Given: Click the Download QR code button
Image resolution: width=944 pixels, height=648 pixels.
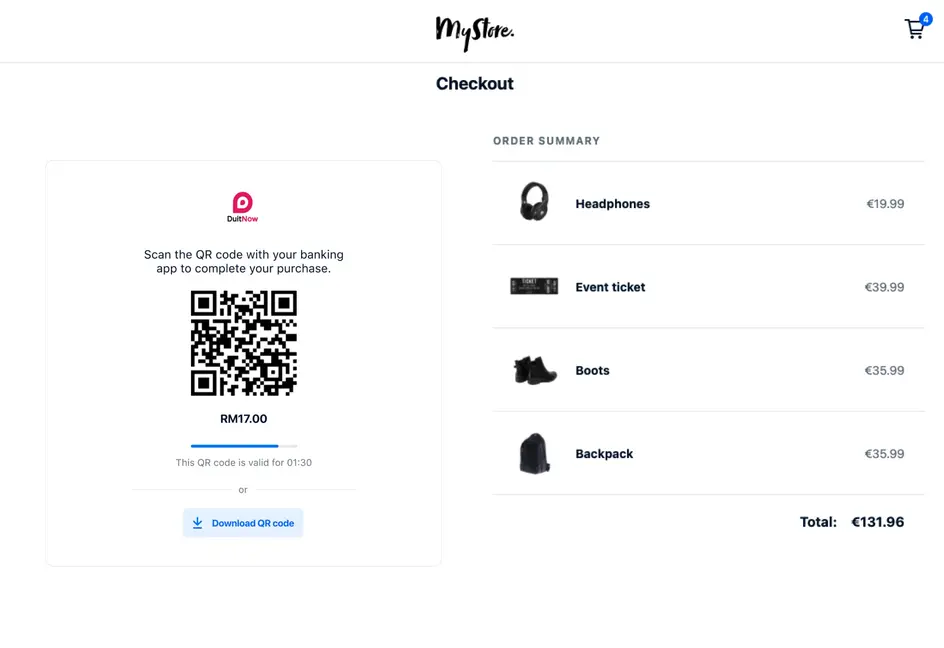Looking at the screenshot, I should 243,522.
